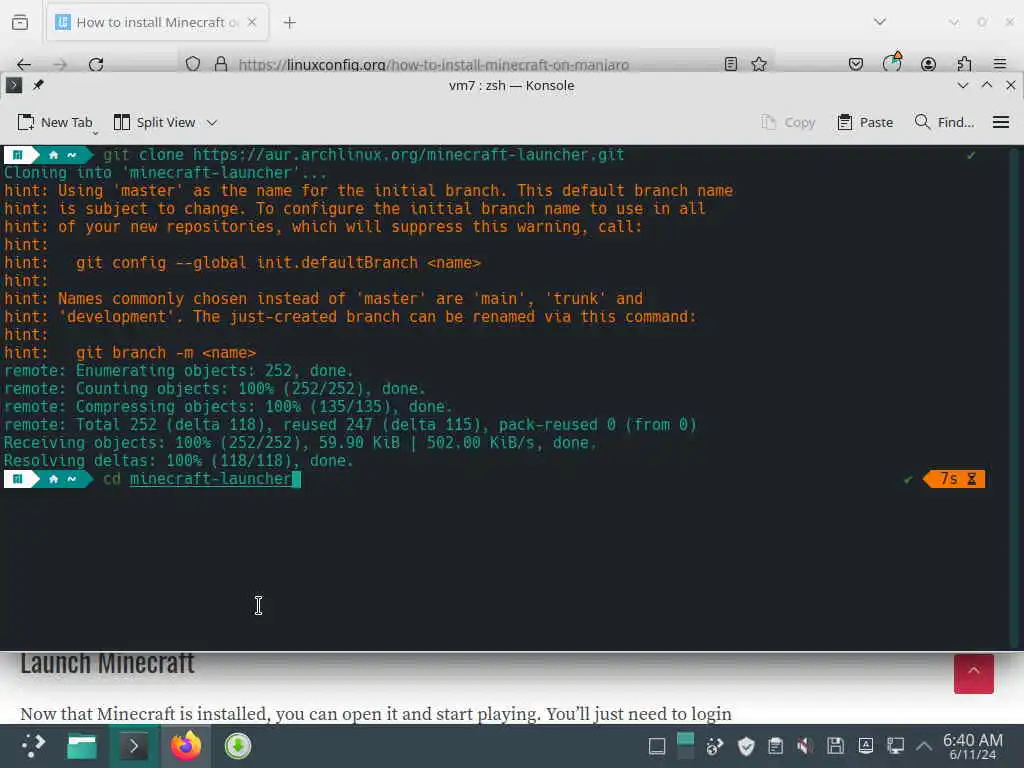Open Konsole hamburger menu
The height and width of the screenshot is (768, 1024).
(1000, 122)
